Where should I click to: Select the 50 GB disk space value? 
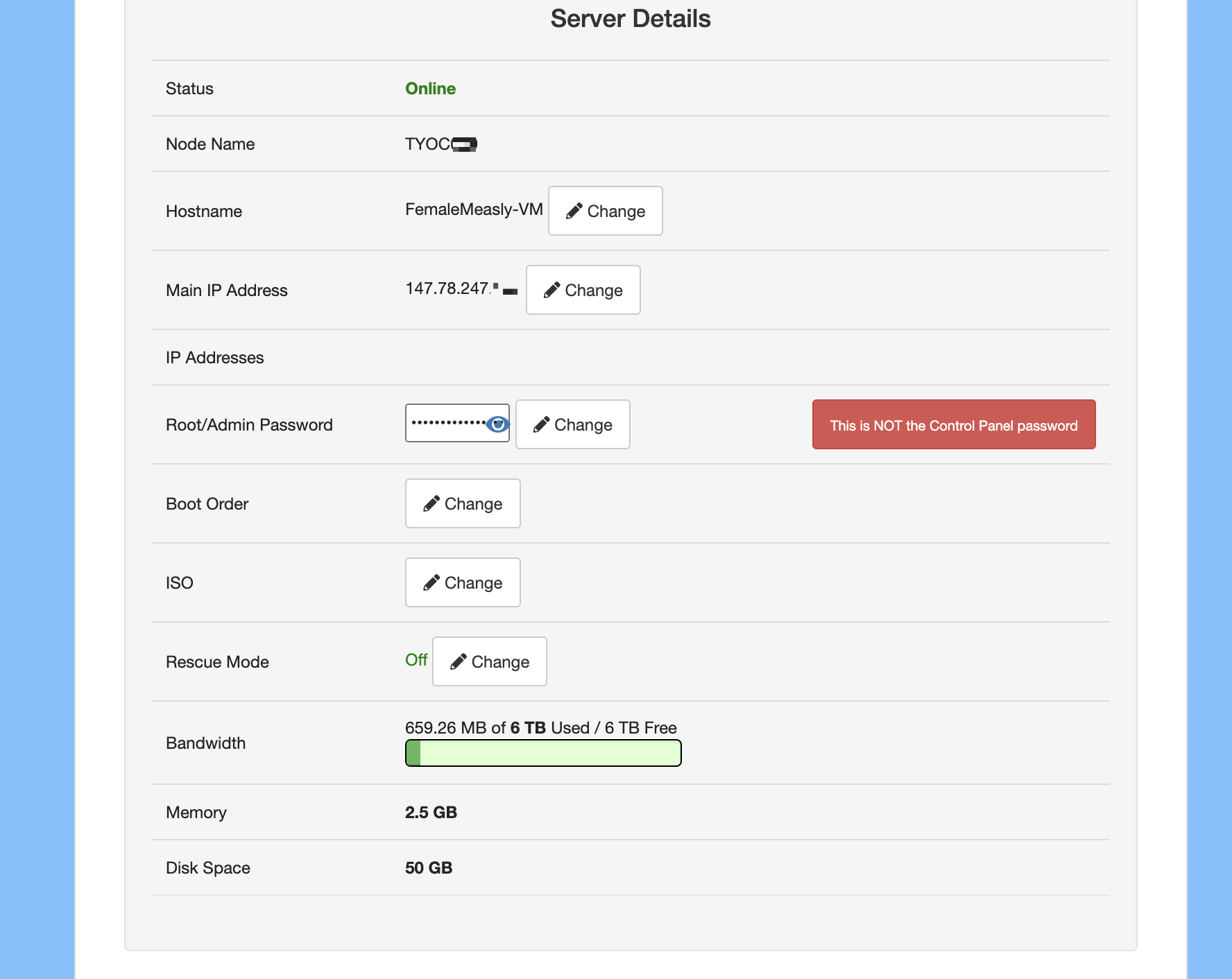[x=429, y=868]
